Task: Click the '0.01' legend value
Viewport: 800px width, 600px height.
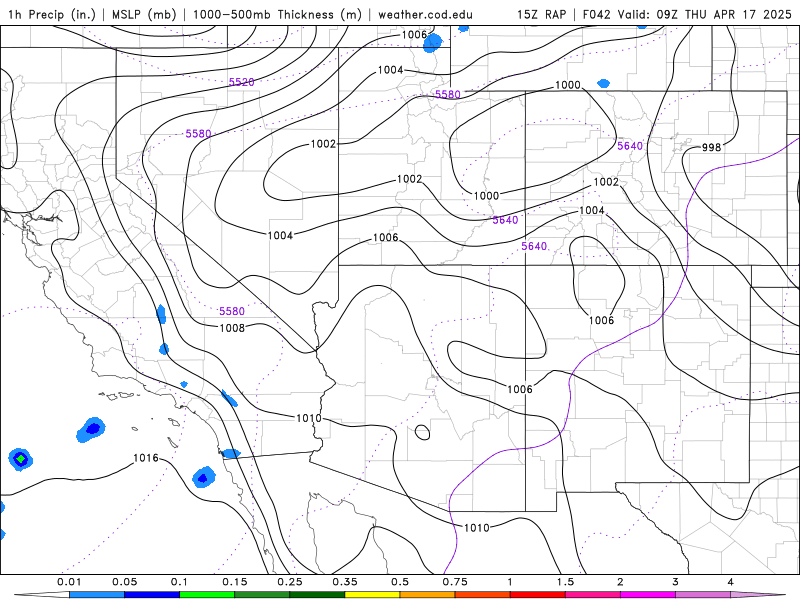Action: tap(69, 582)
